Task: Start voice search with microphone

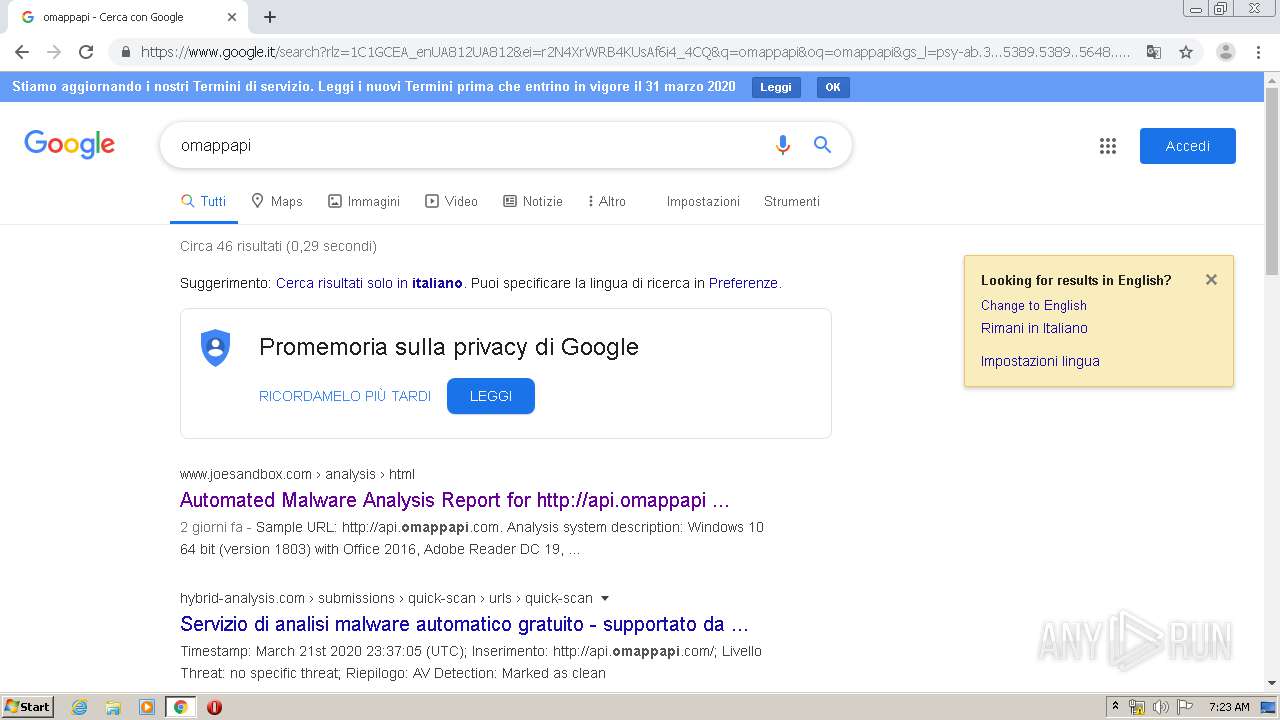Action: tap(783, 145)
